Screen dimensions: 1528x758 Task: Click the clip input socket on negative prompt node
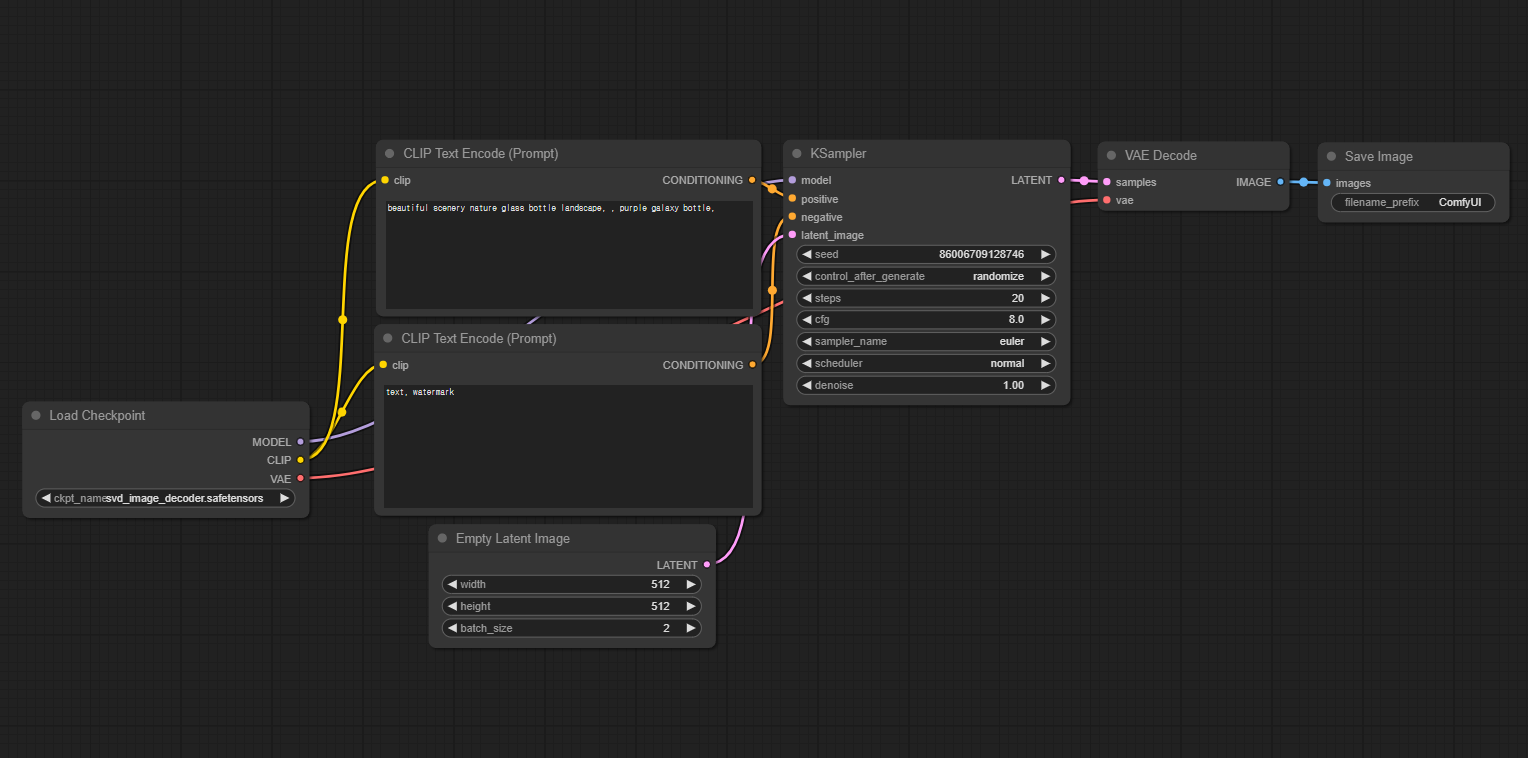click(x=382, y=365)
